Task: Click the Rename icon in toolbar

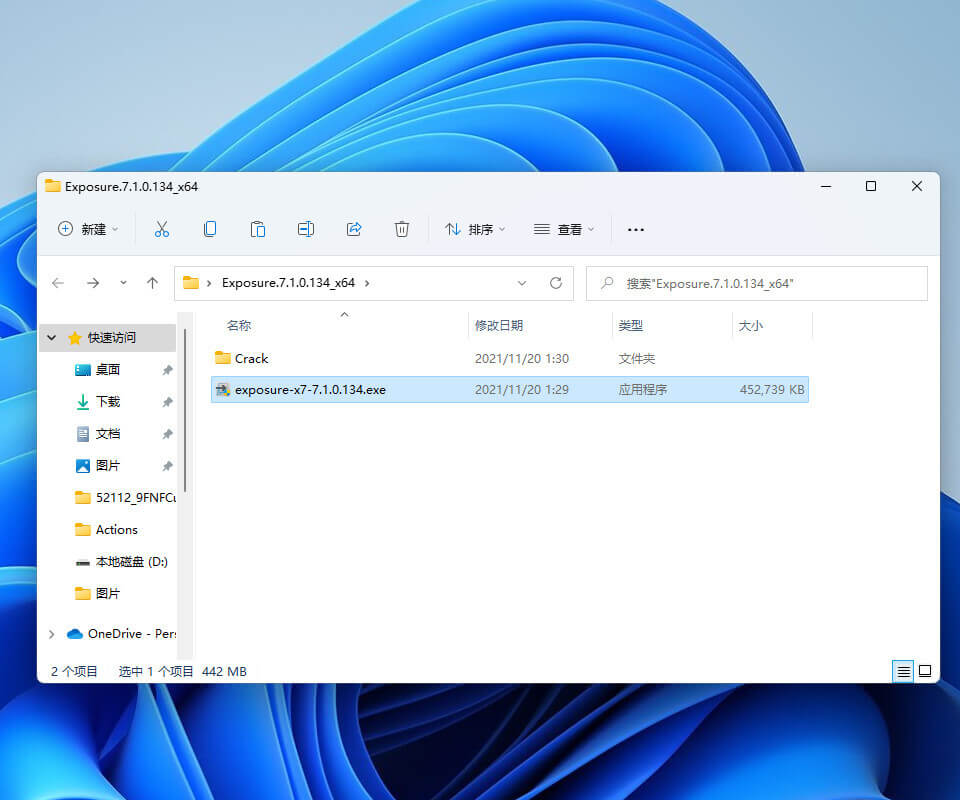Action: coord(306,229)
